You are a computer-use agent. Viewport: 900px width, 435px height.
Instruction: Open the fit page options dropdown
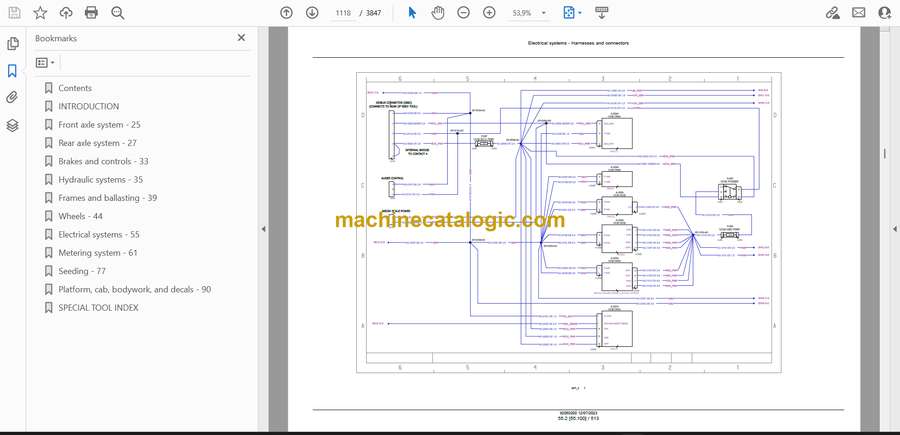(x=572, y=13)
